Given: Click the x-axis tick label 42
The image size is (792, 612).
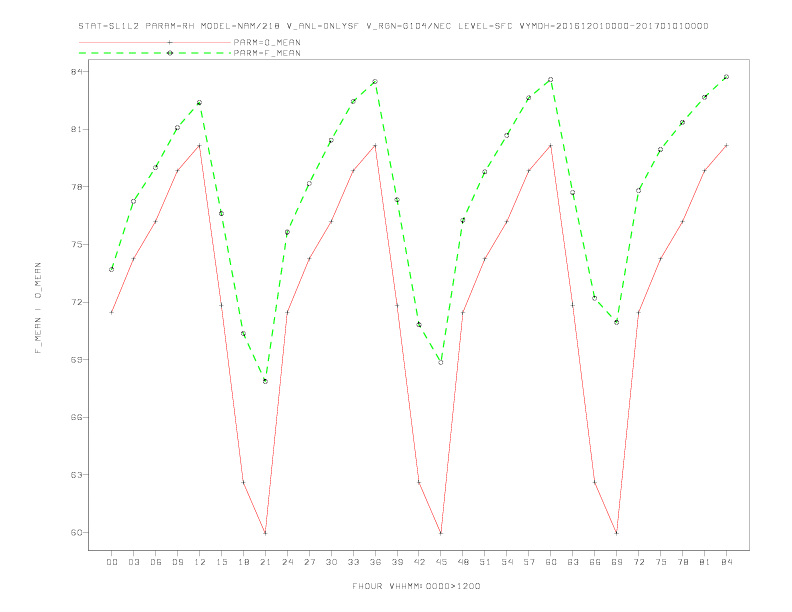Looking at the screenshot, I should point(419,562).
